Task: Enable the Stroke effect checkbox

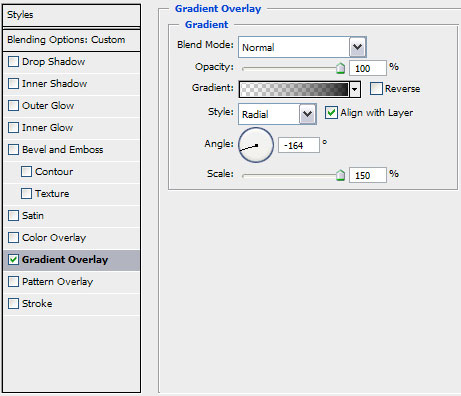Action: click(x=13, y=304)
